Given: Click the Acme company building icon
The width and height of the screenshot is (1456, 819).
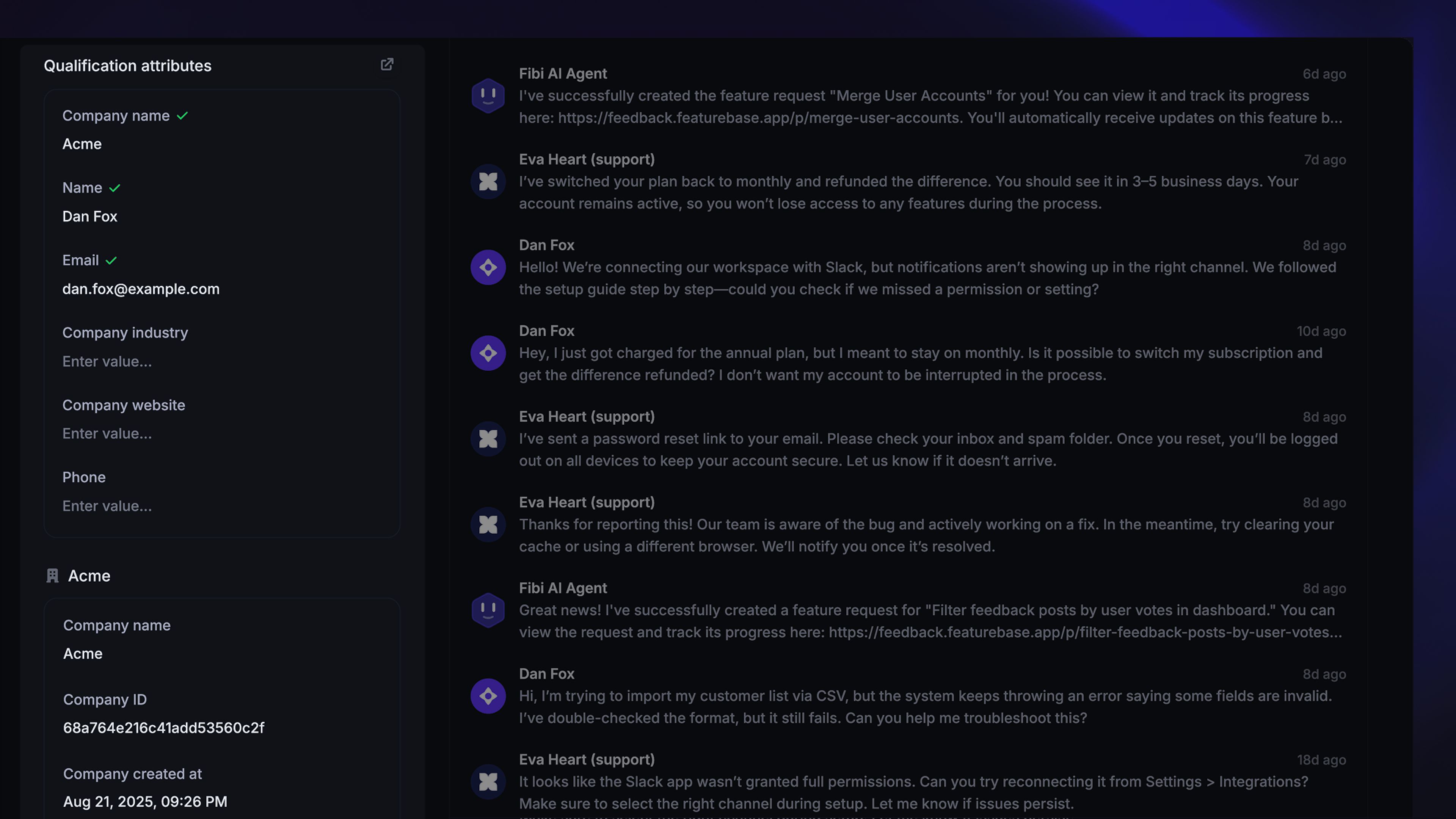Looking at the screenshot, I should tap(53, 576).
